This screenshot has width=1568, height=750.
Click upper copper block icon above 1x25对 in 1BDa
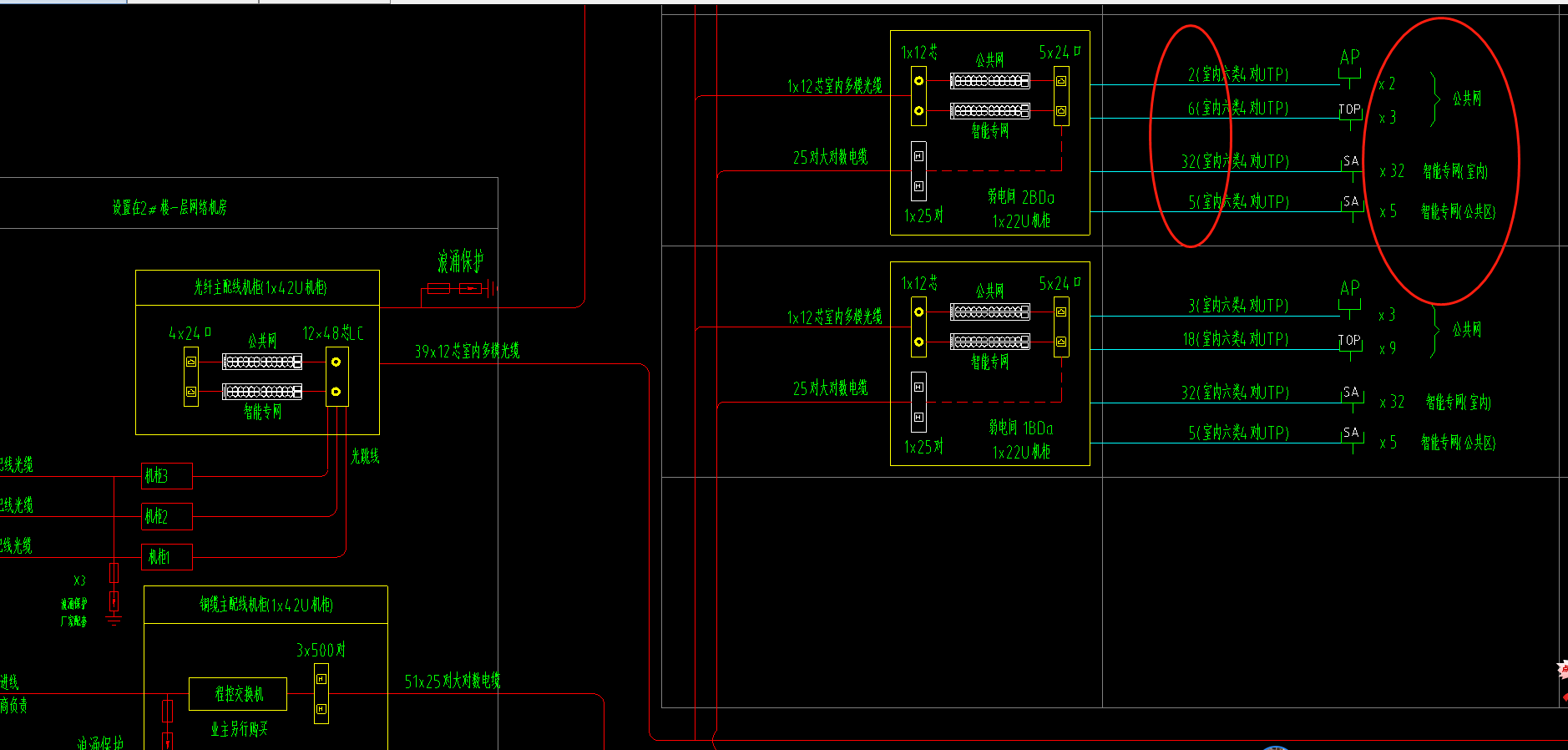click(x=918, y=387)
